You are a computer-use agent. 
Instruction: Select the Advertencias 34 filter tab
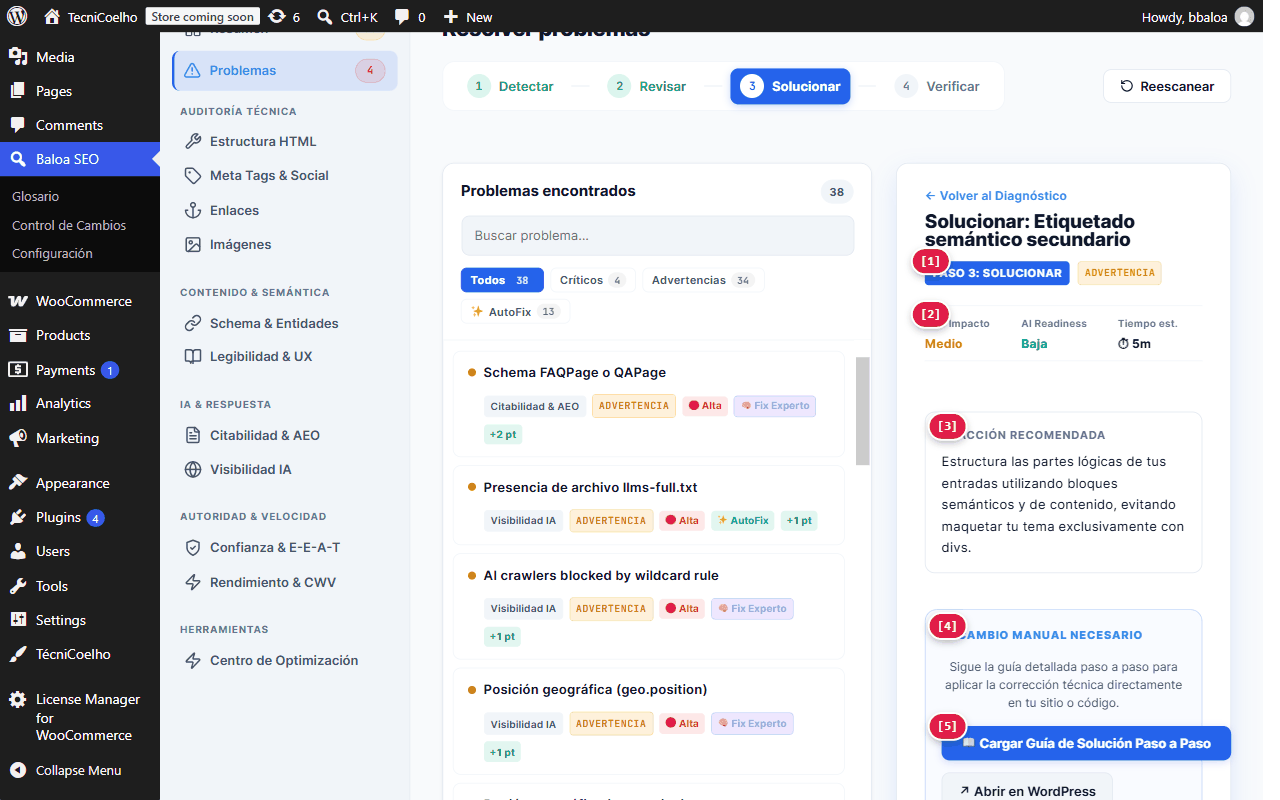[703, 280]
